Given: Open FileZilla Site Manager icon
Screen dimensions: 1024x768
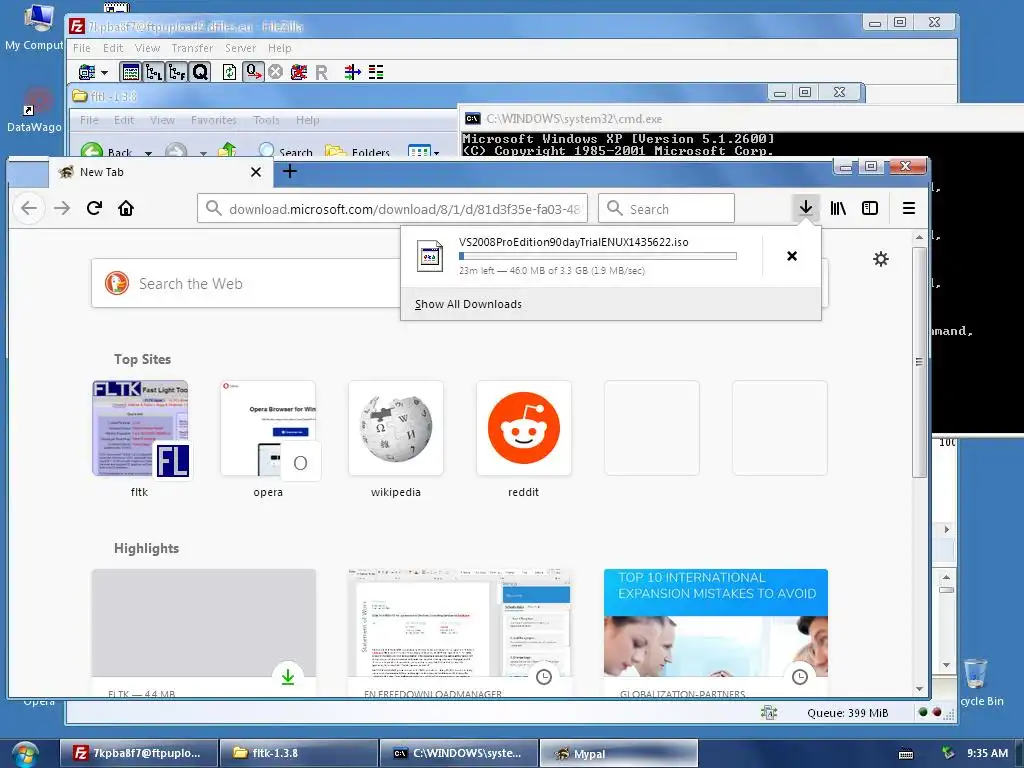Looking at the screenshot, I should (87, 72).
